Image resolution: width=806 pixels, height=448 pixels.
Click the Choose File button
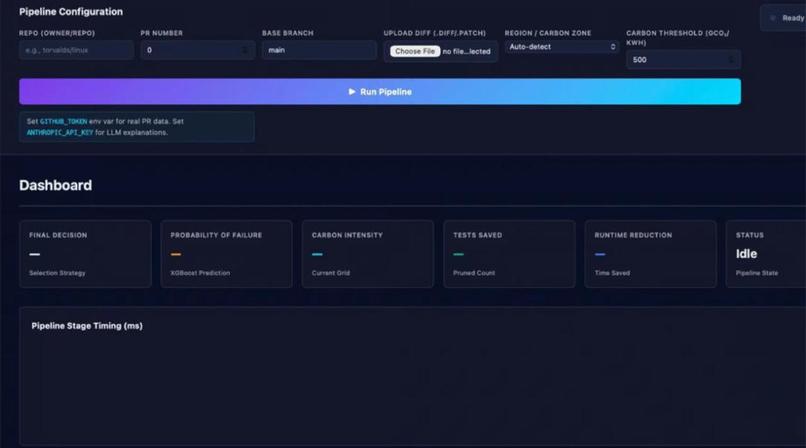415,51
